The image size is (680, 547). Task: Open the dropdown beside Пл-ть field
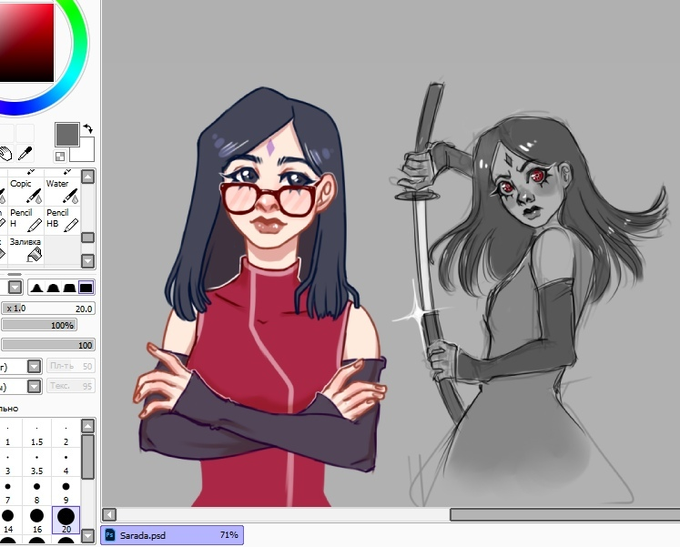(34, 366)
